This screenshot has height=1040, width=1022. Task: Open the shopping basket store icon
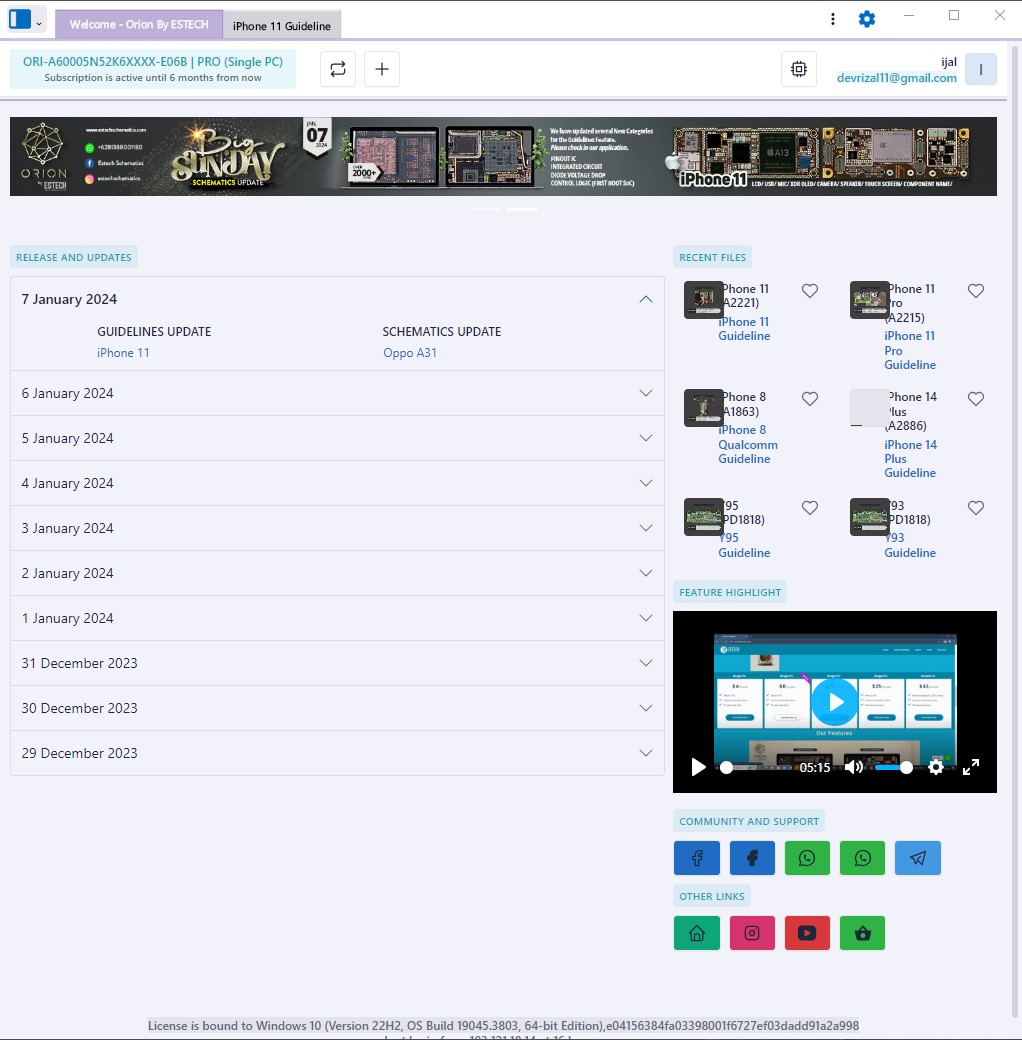[x=862, y=933]
